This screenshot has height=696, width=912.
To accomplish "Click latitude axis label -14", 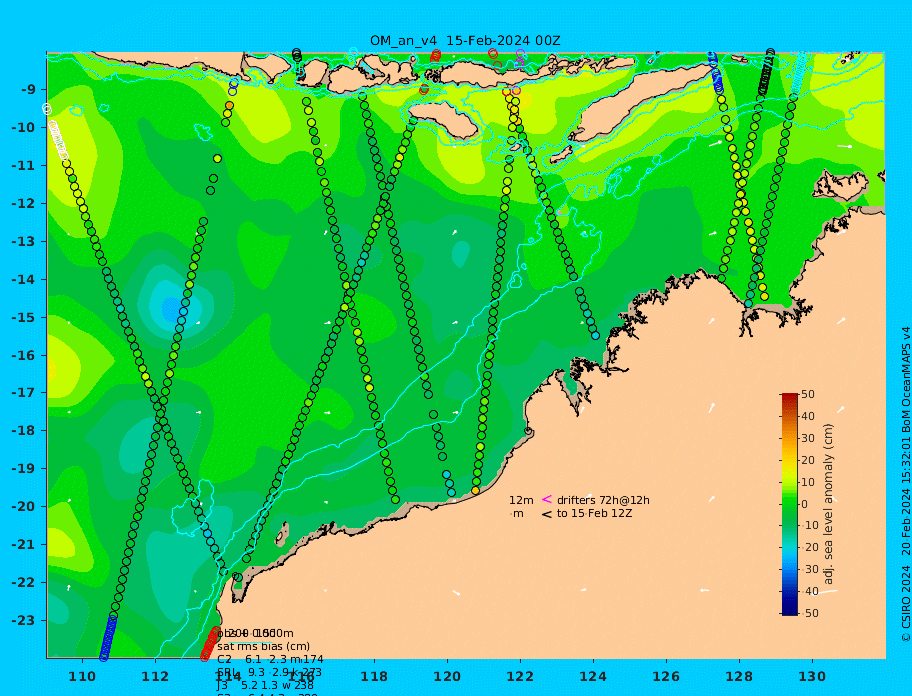I will pyautogui.click(x=23, y=279).
